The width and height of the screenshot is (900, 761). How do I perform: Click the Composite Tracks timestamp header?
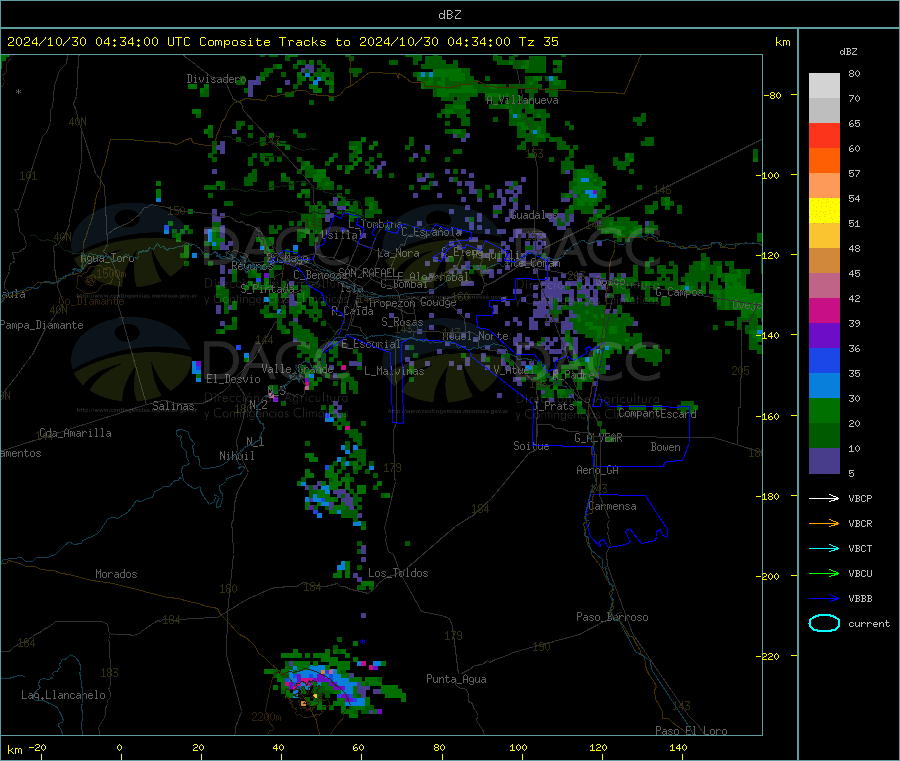[283, 42]
